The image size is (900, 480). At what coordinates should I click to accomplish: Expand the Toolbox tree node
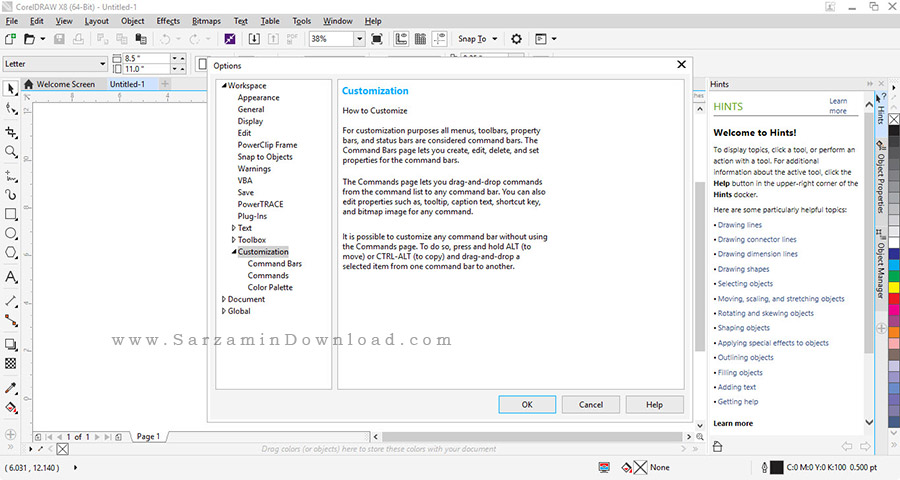234,240
